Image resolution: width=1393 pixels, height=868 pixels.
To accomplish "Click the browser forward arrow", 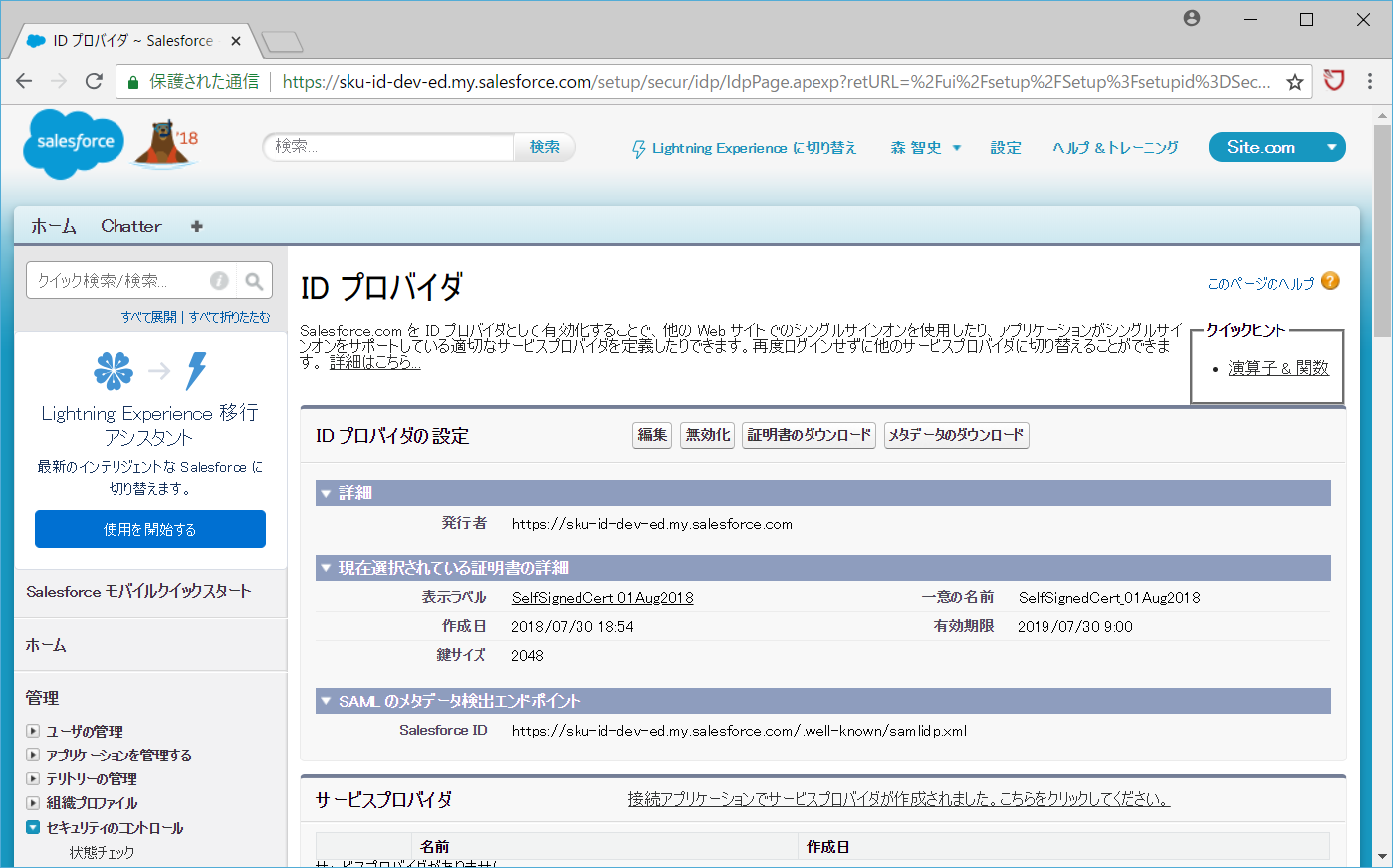I will pos(59,82).
